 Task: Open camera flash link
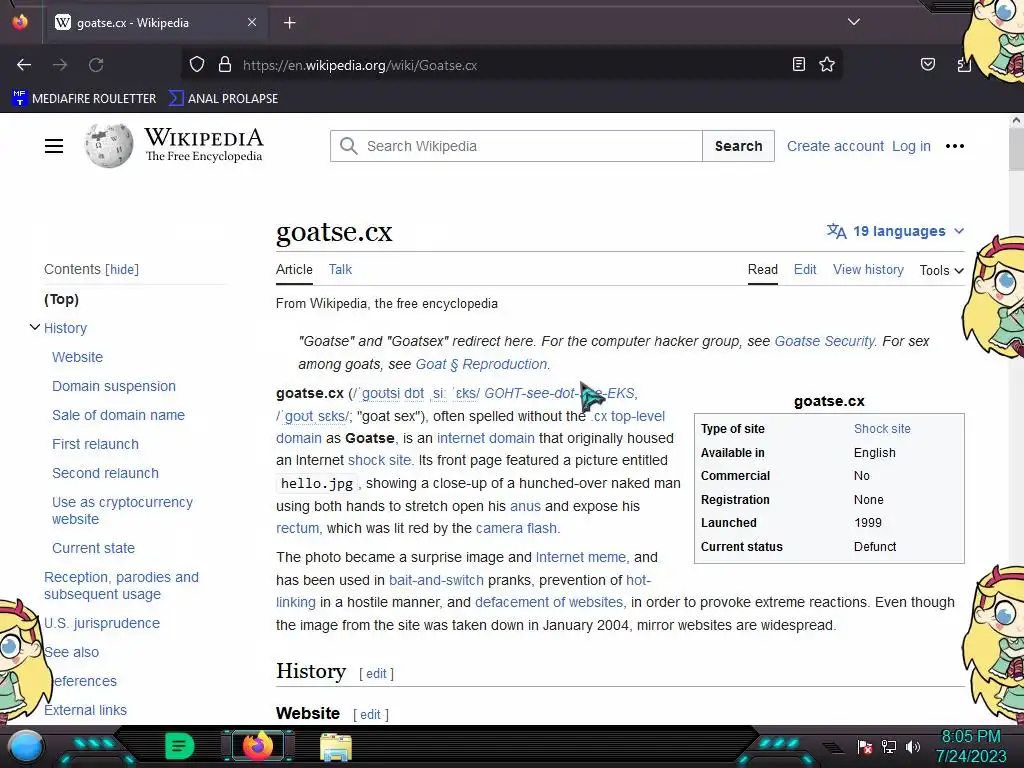pos(516,528)
